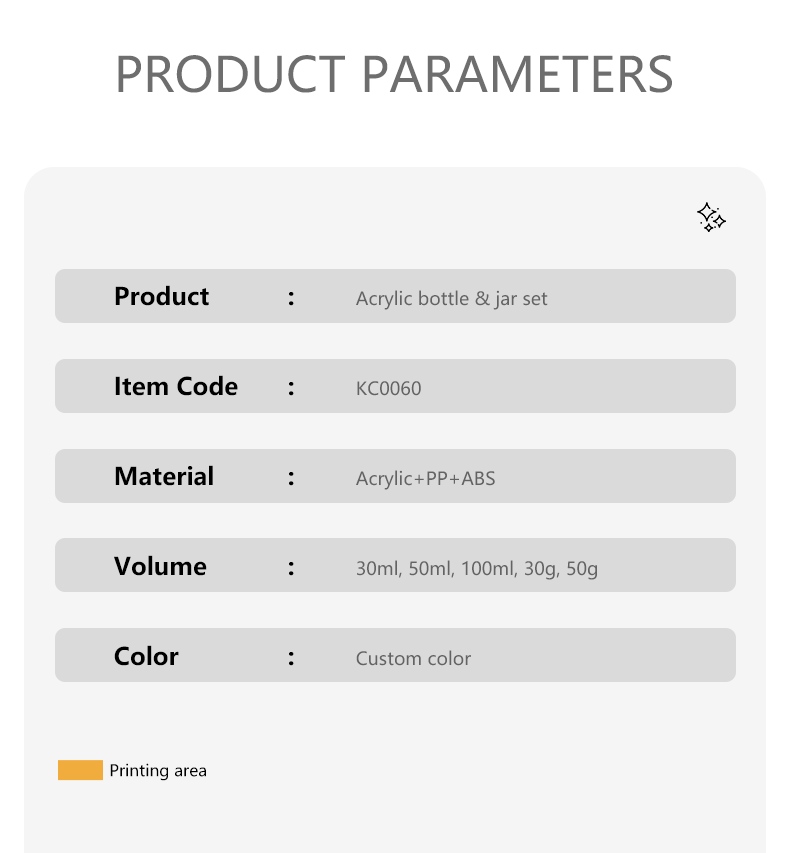The image size is (790, 853).
Task: Select the Printing area label
Action: coord(158,770)
